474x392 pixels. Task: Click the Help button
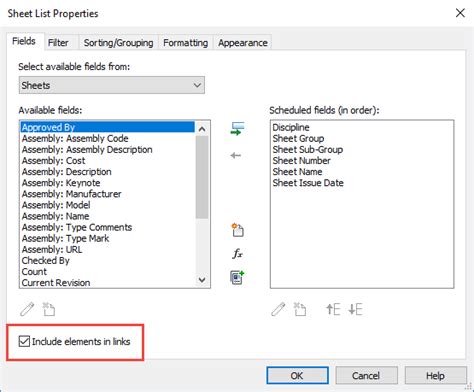click(x=435, y=376)
